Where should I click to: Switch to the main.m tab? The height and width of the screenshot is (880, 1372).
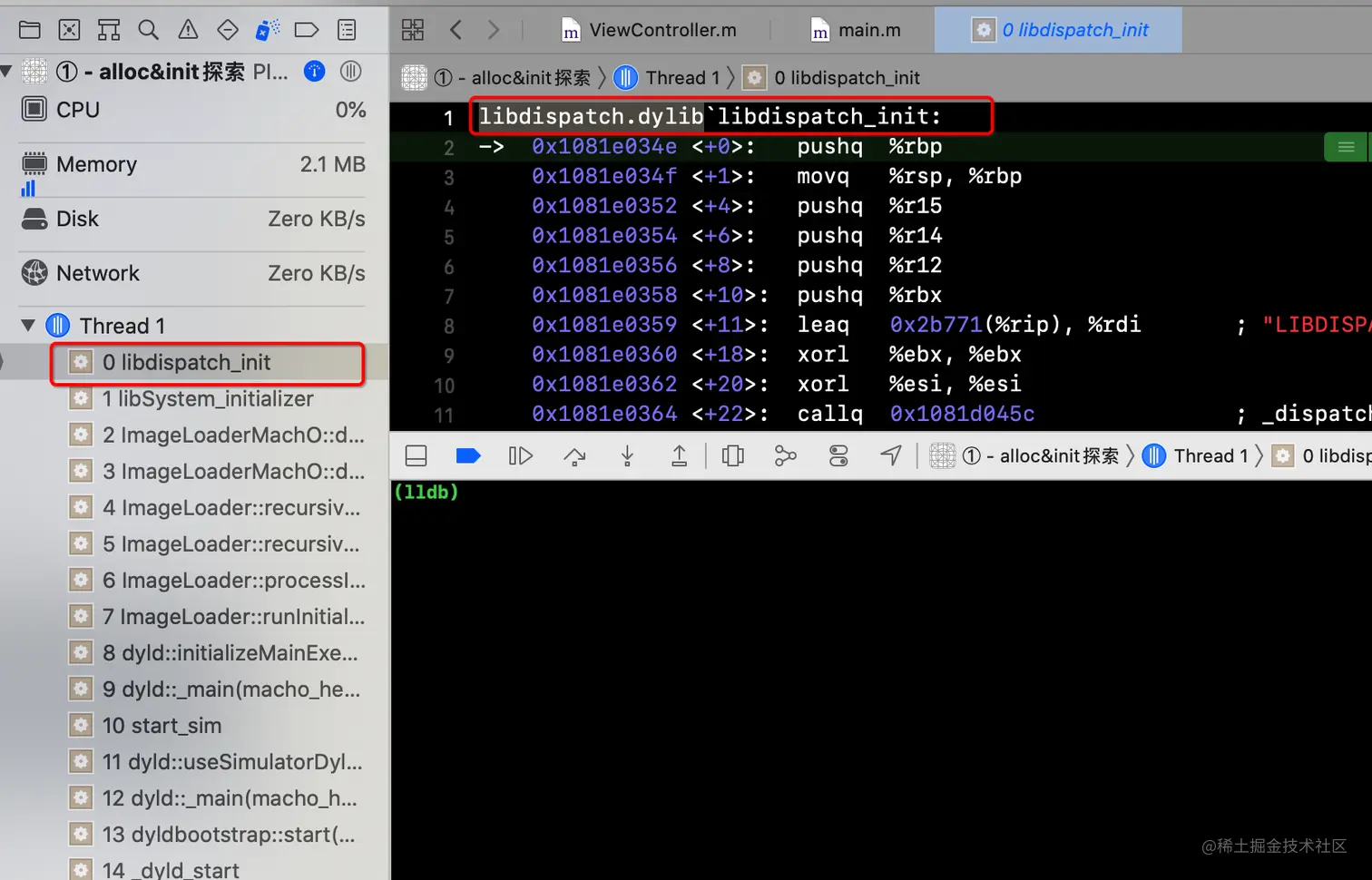pos(856,30)
